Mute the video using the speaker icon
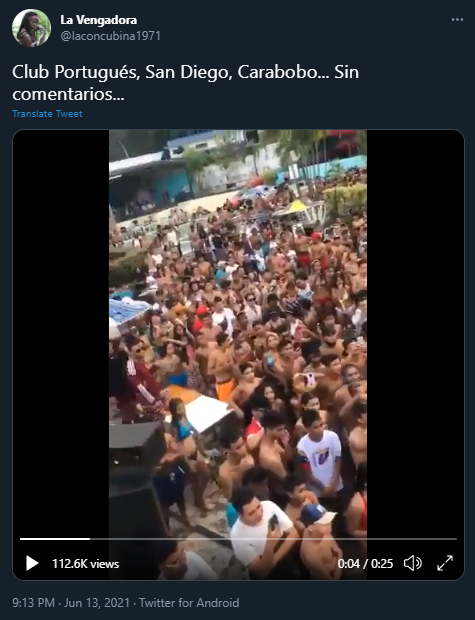The image size is (475, 620). tap(413, 563)
